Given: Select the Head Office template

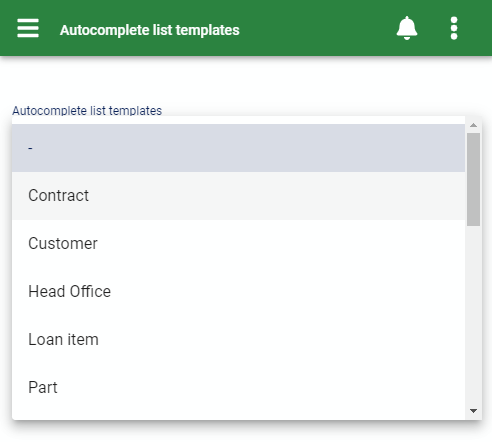Looking at the screenshot, I should coord(238,292).
